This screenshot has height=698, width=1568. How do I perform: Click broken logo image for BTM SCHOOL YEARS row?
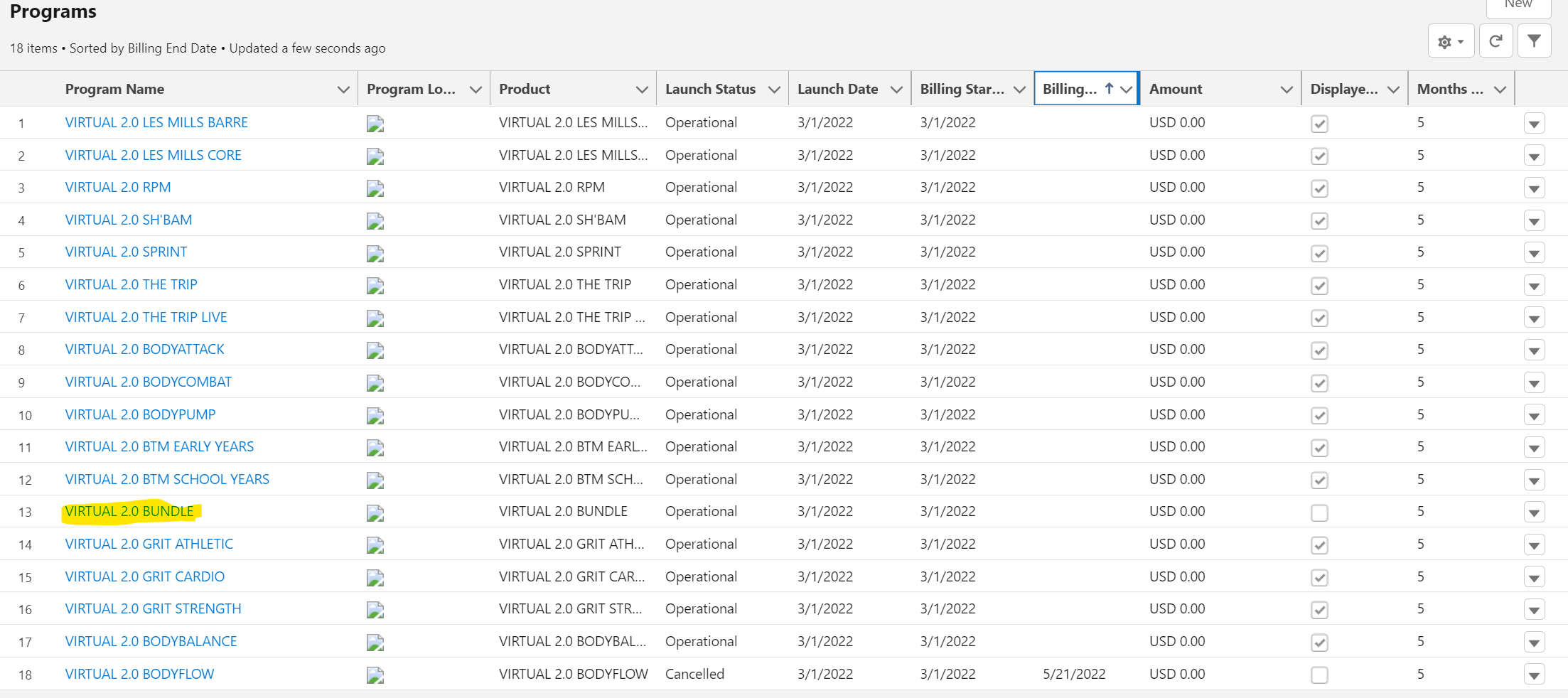pyautogui.click(x=375, y=480)
